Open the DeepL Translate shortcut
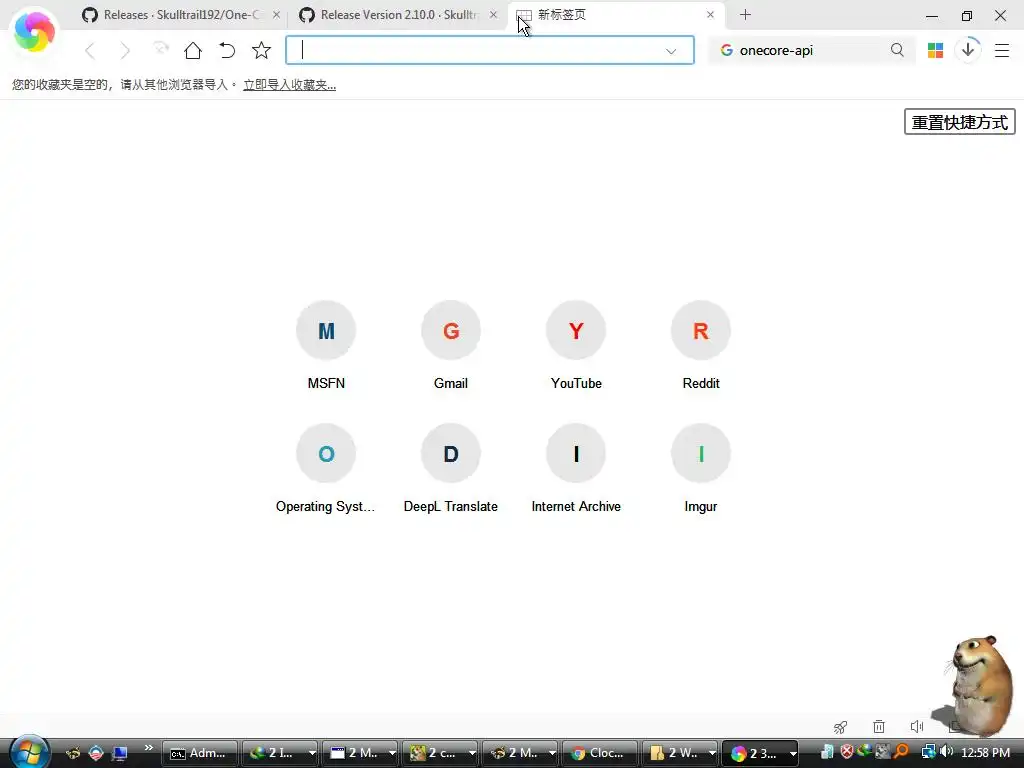This screenshot has height=768, width=1024. point(451,469)
